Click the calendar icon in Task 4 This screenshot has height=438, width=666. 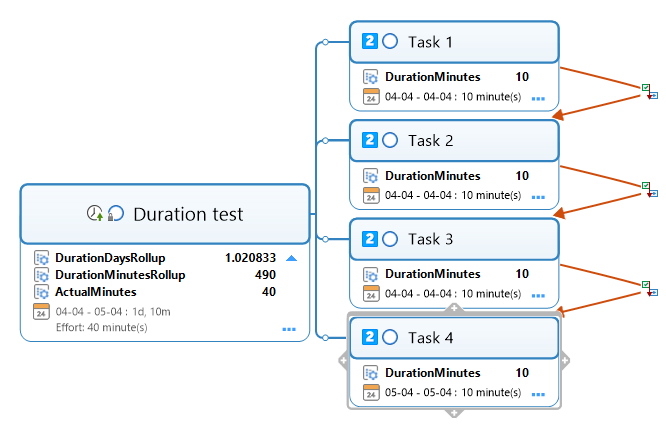371,392
